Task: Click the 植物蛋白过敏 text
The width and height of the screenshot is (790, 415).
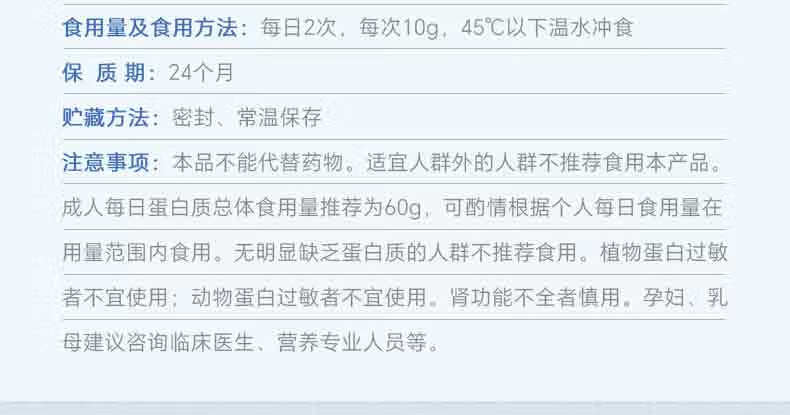Action: click(664, 252)
